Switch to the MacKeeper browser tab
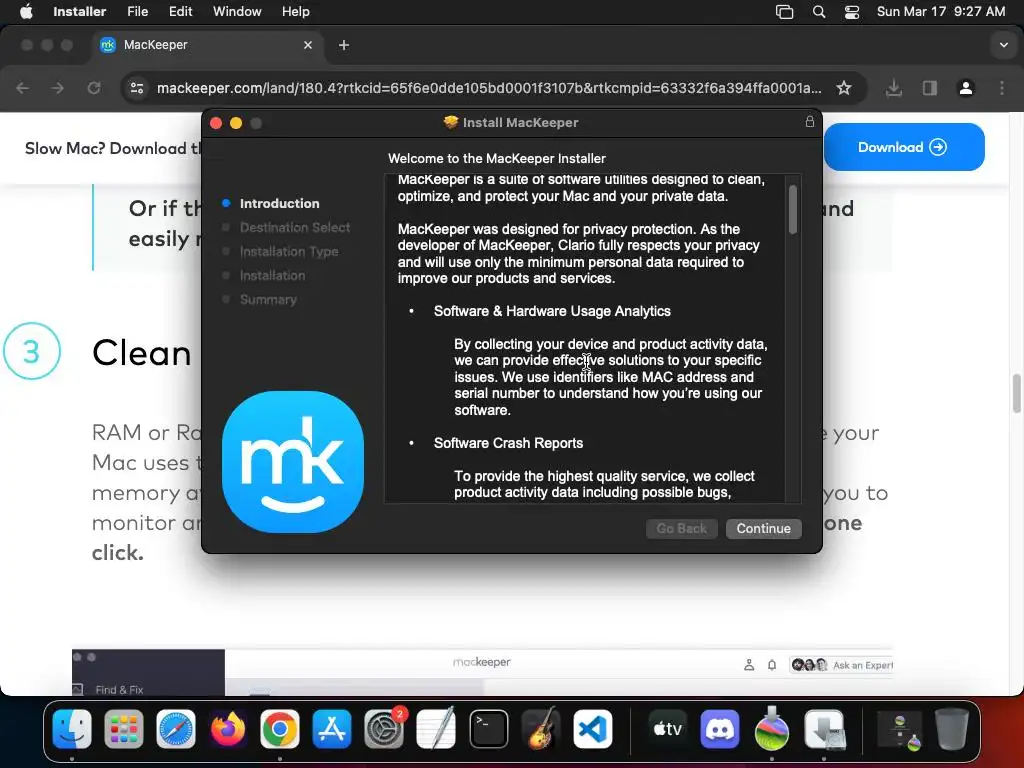 click(206, 45)
